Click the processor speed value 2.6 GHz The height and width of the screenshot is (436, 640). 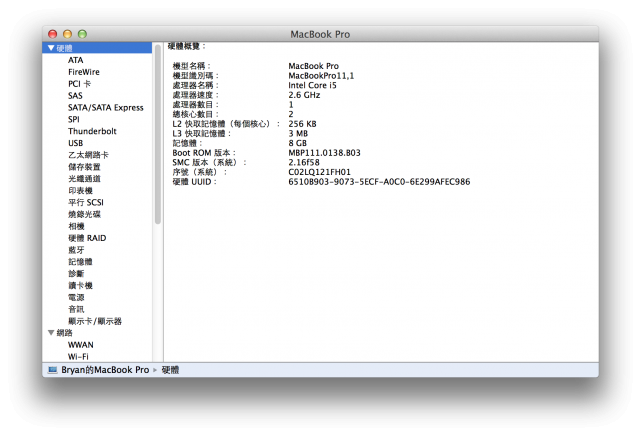pos(304,95)
